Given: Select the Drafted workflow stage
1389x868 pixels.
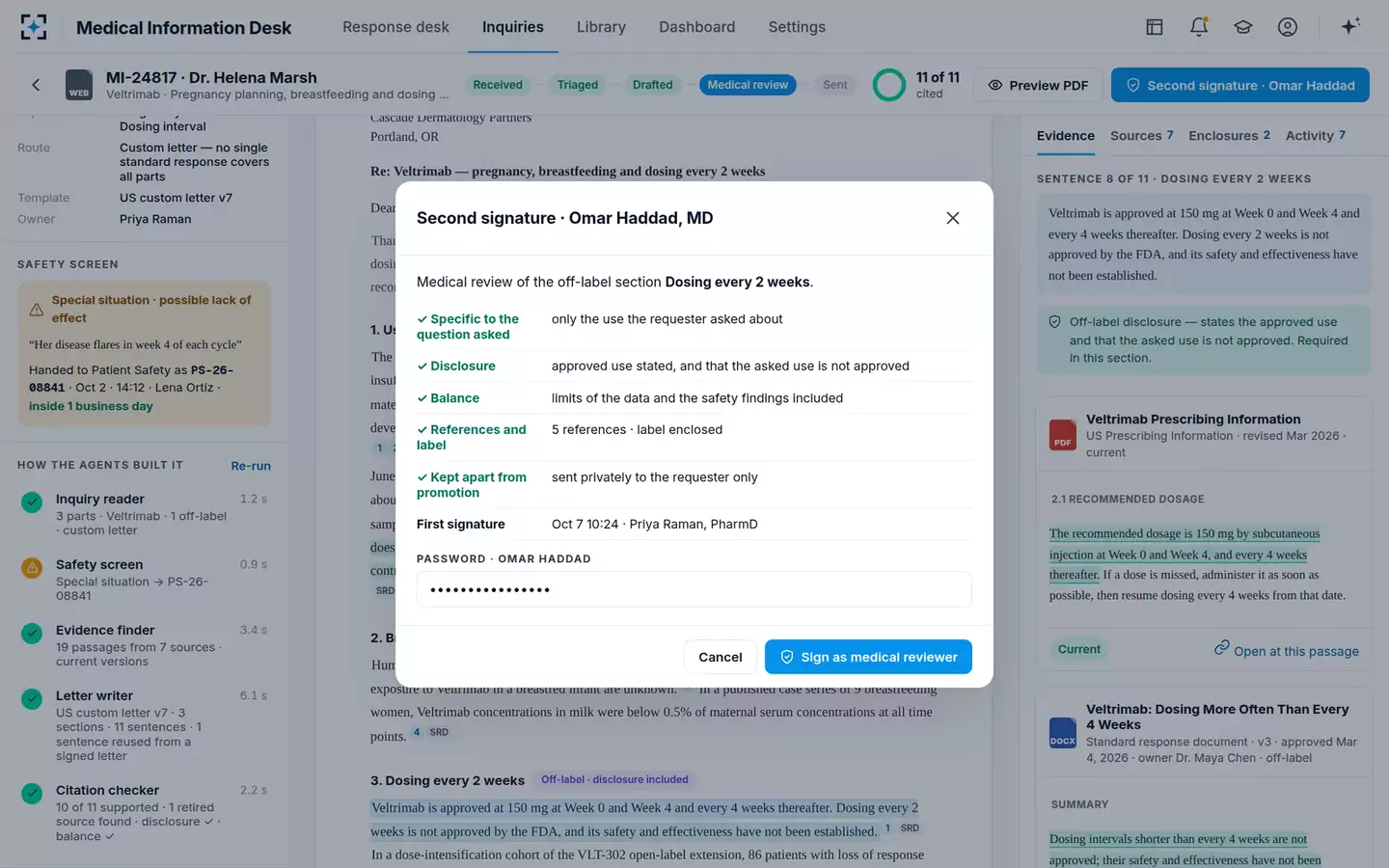Looking at the screenshot, I should point(653,85).
